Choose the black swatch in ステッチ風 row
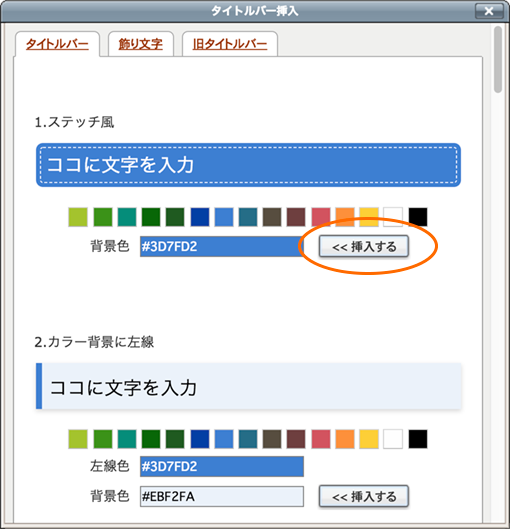 pos(418,217)
